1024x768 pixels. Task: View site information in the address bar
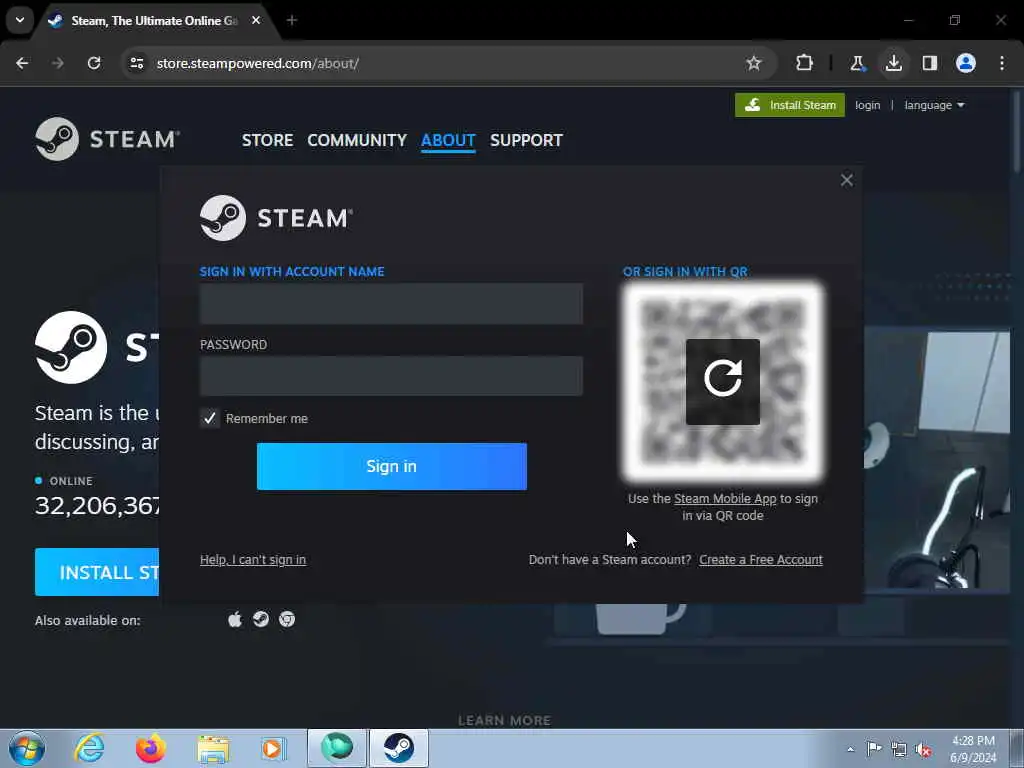136,63
